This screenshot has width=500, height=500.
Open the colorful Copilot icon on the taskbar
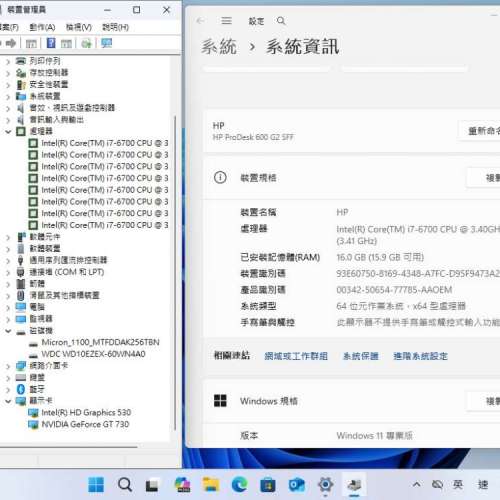click(182, 485)
